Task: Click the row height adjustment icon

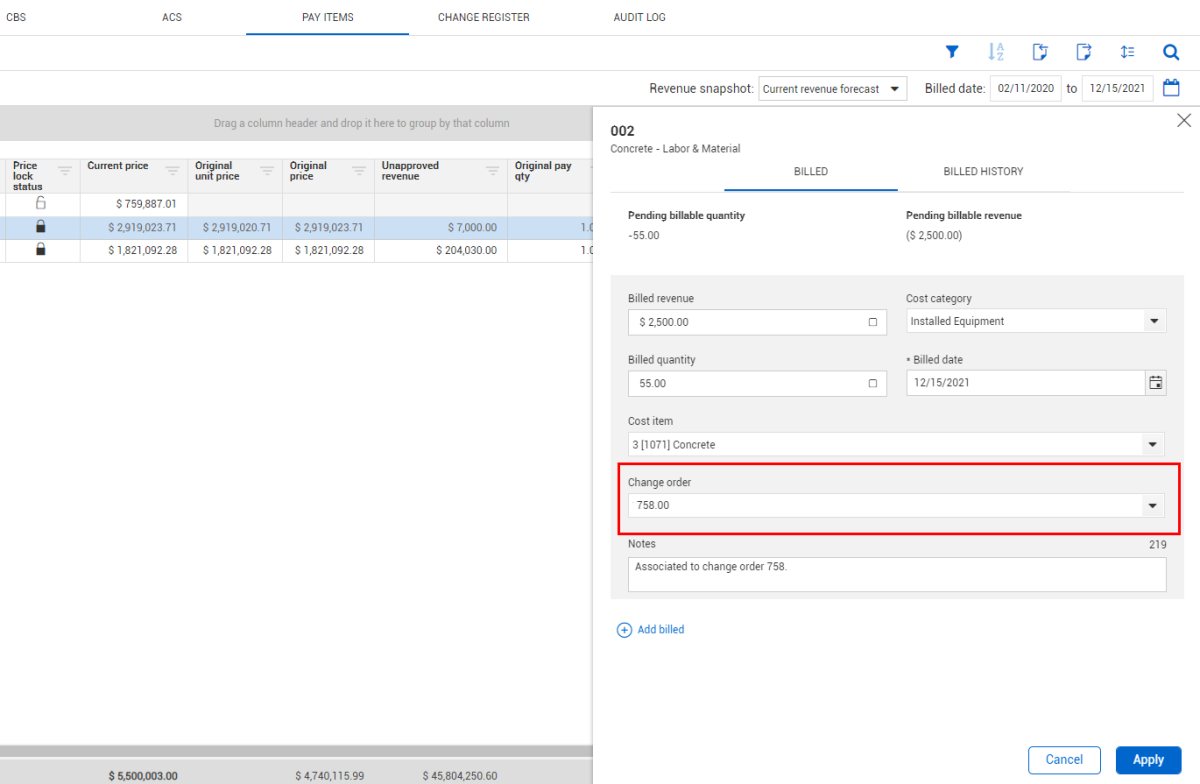Action: click(x=1127, y=52)
